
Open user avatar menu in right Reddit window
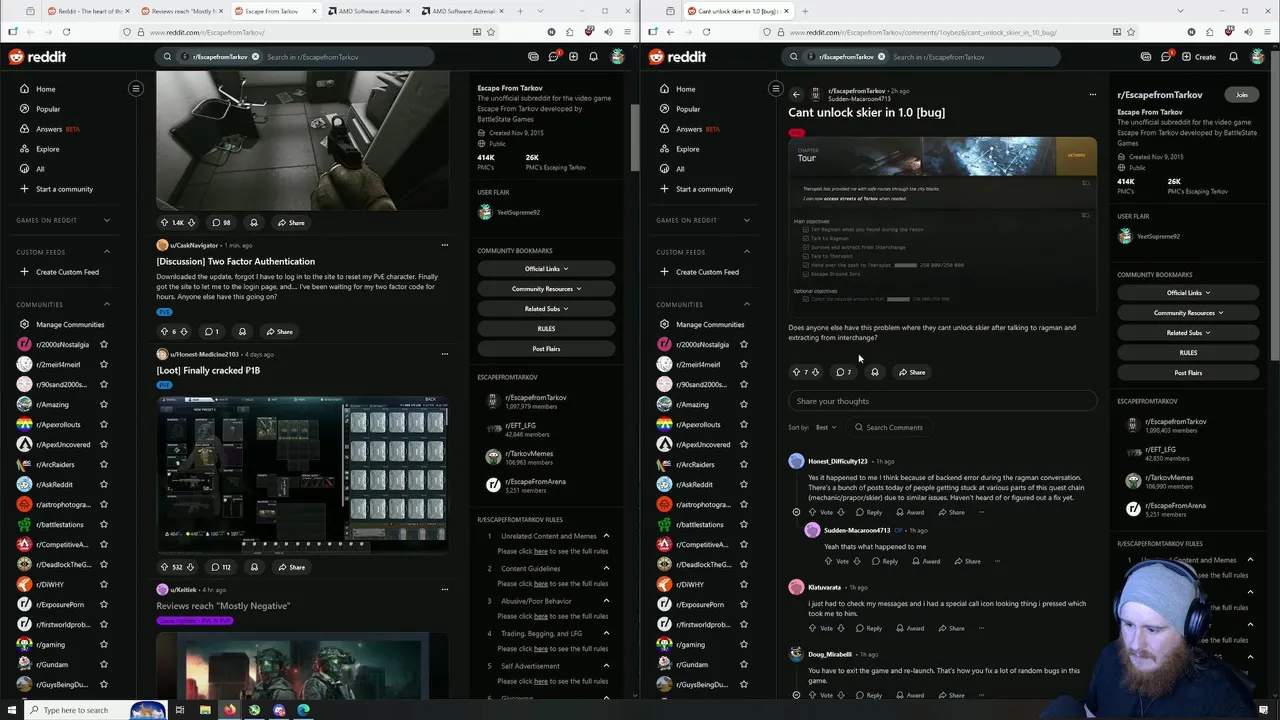(1258, 57)
